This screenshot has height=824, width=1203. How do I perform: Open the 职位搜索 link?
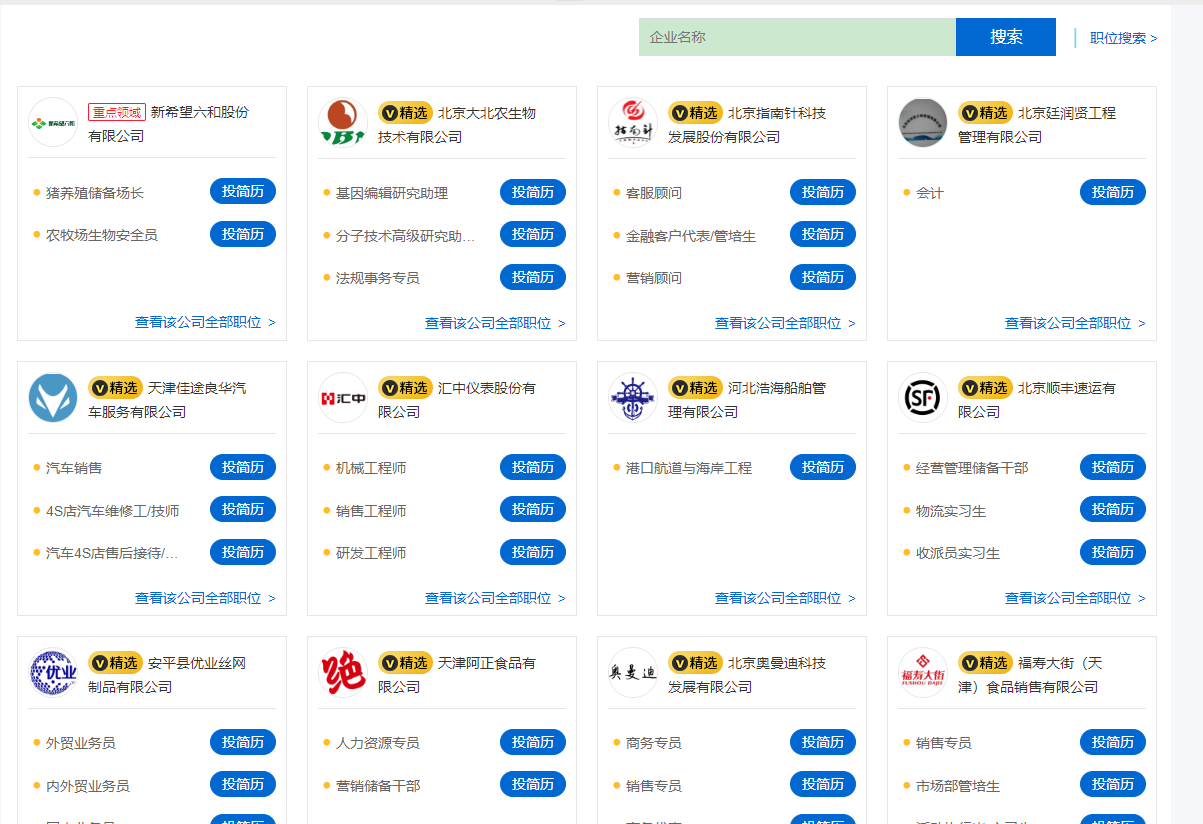tap(1122, 38)
